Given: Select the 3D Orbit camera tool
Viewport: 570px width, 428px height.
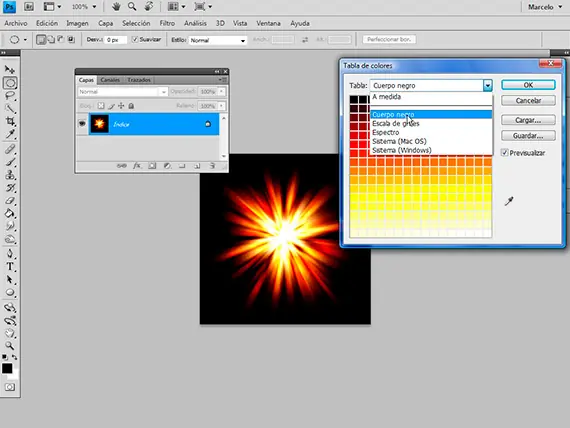Looking at the screenshot, I should (x=10, y=321).
